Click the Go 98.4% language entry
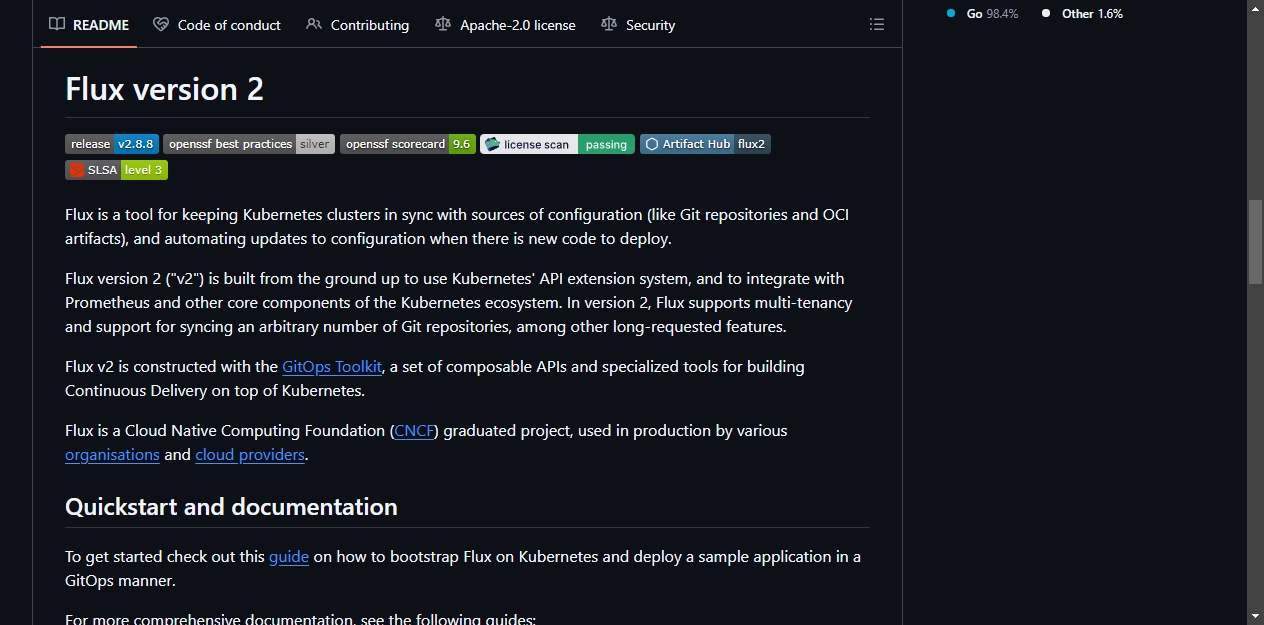This screenshot has width=1264, height=625. tap(982, 14)
